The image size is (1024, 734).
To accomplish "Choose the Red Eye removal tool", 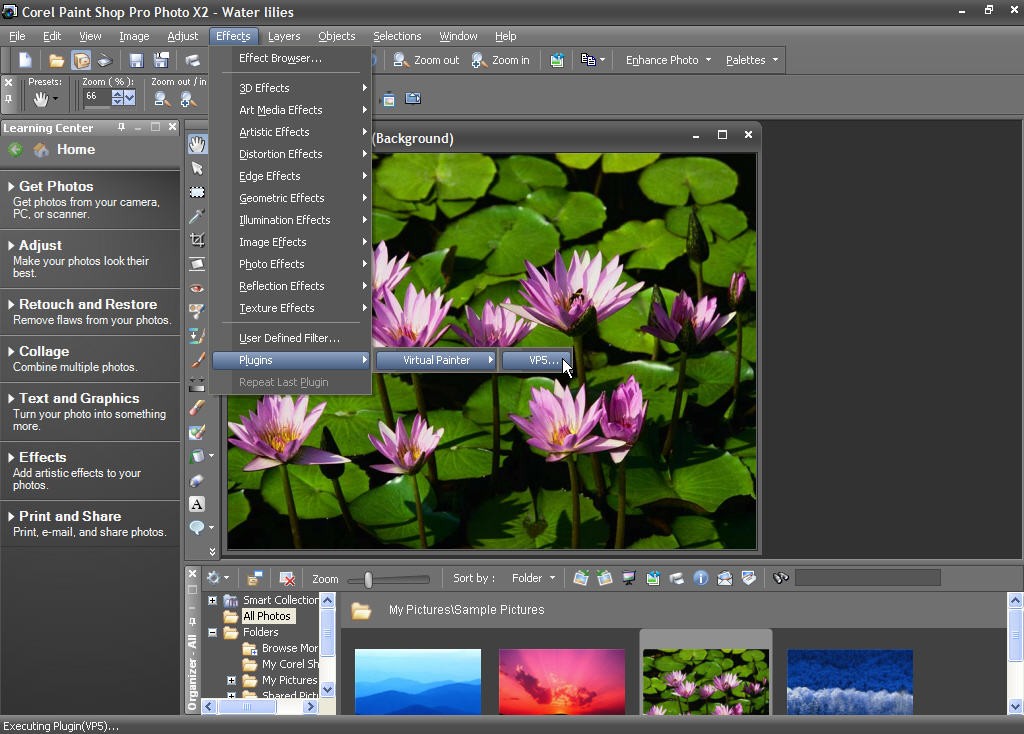I will click(x=197, y=288).
